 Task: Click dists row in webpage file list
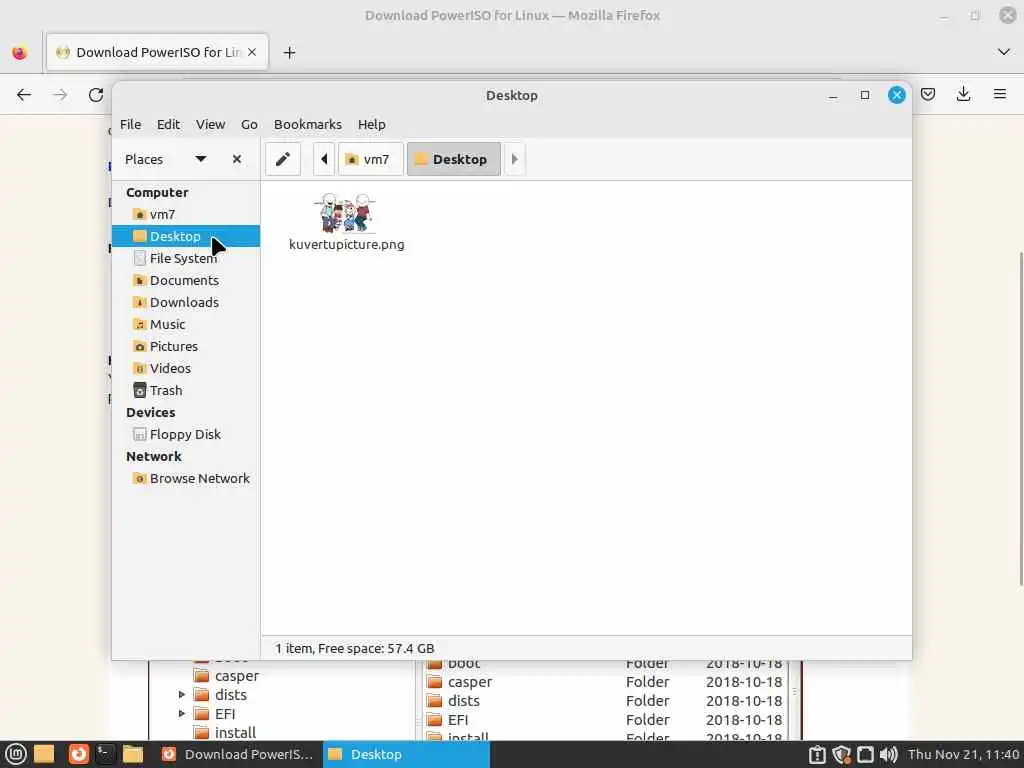tap(604, 701)
